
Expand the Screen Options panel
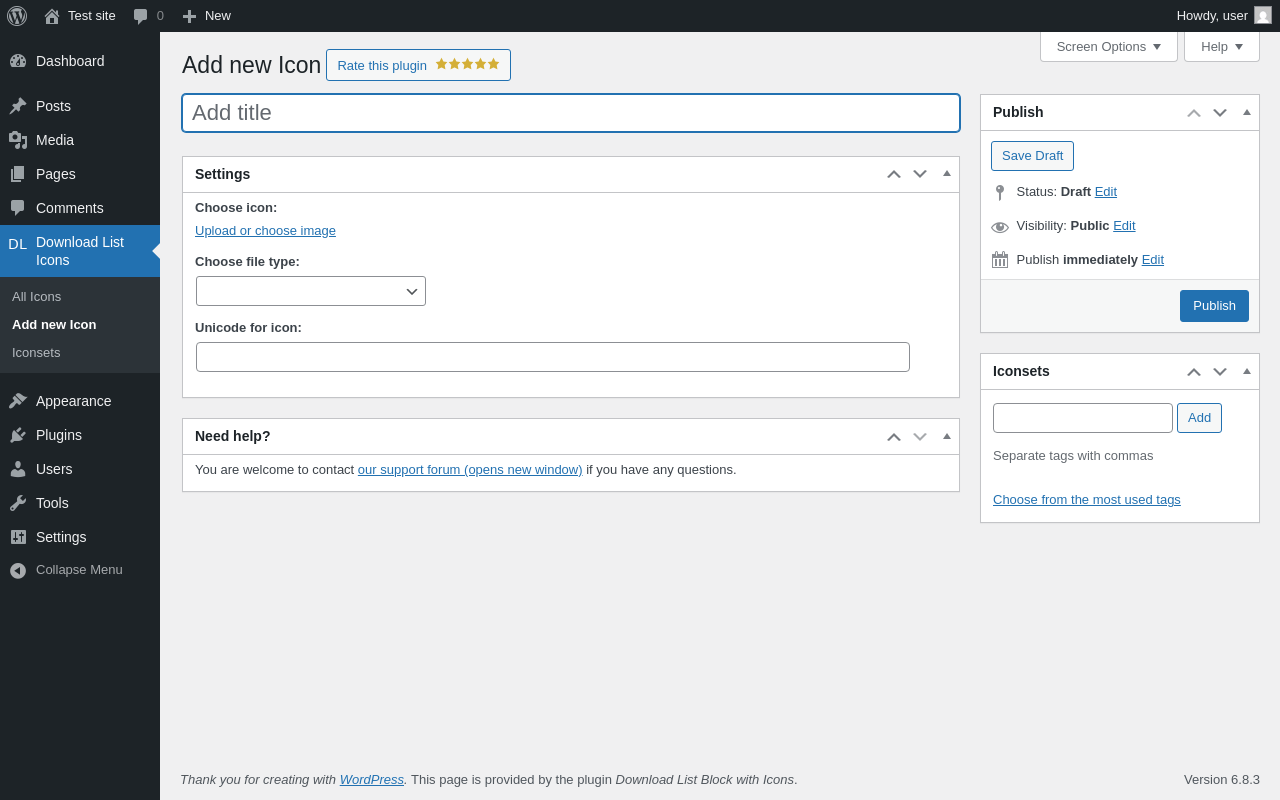pyautogui.click(x=1108, y=47)
